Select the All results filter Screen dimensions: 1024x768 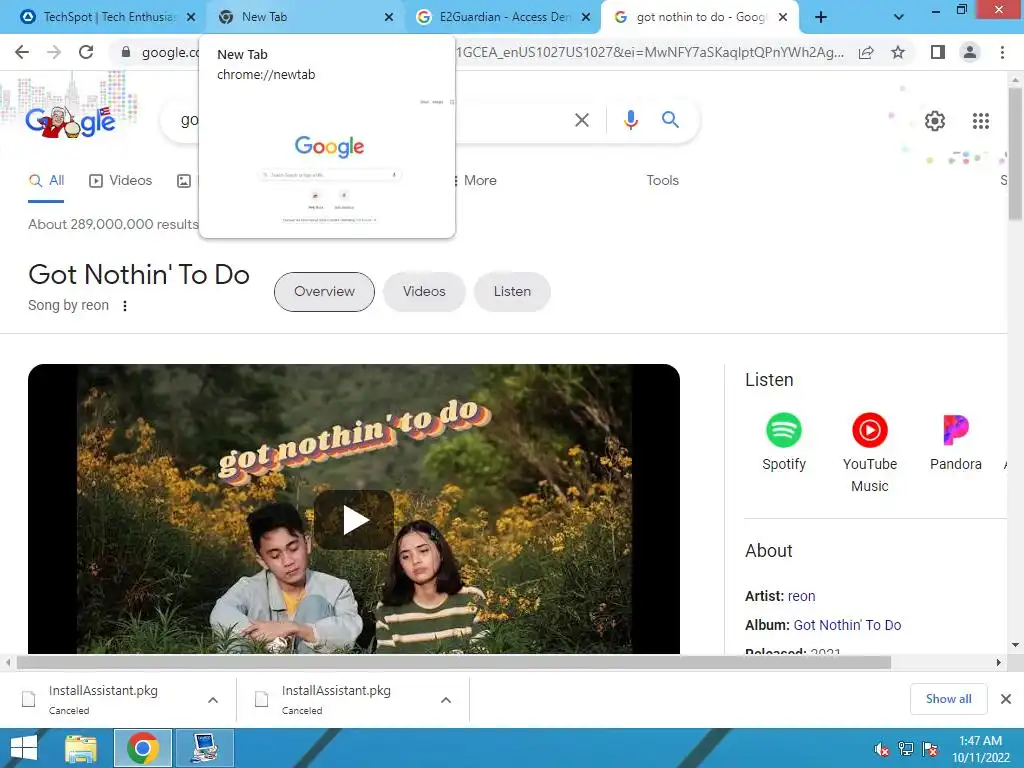(46, 181)
